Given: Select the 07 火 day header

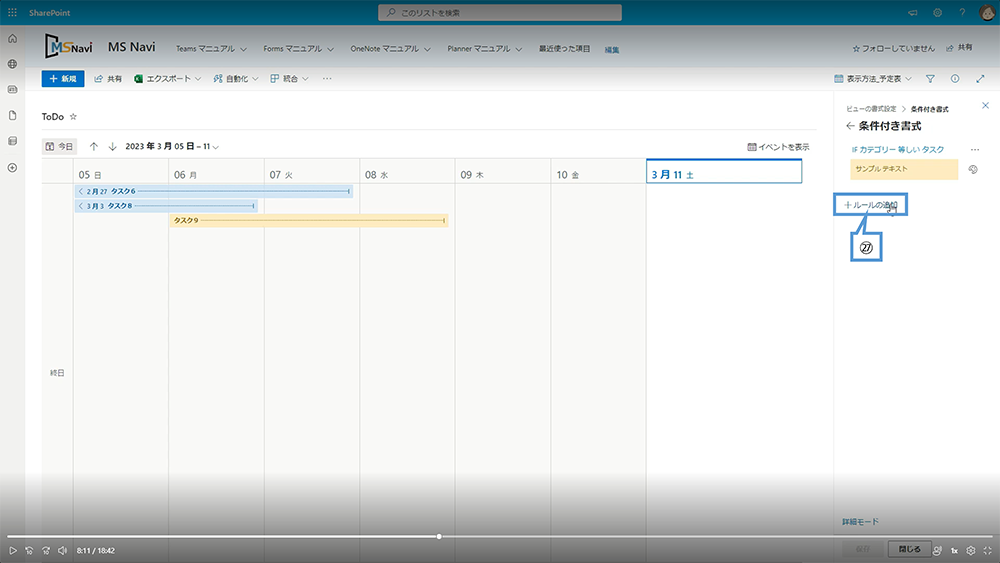Looking at the screenshot, I should [312, 174].
